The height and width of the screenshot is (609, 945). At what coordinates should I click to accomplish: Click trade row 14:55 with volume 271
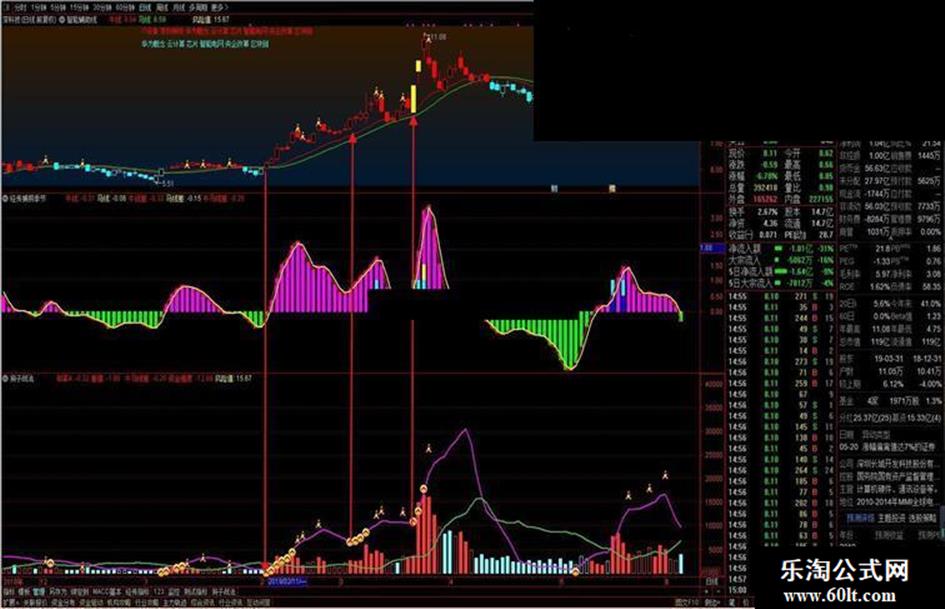click(x=781, y=297)
